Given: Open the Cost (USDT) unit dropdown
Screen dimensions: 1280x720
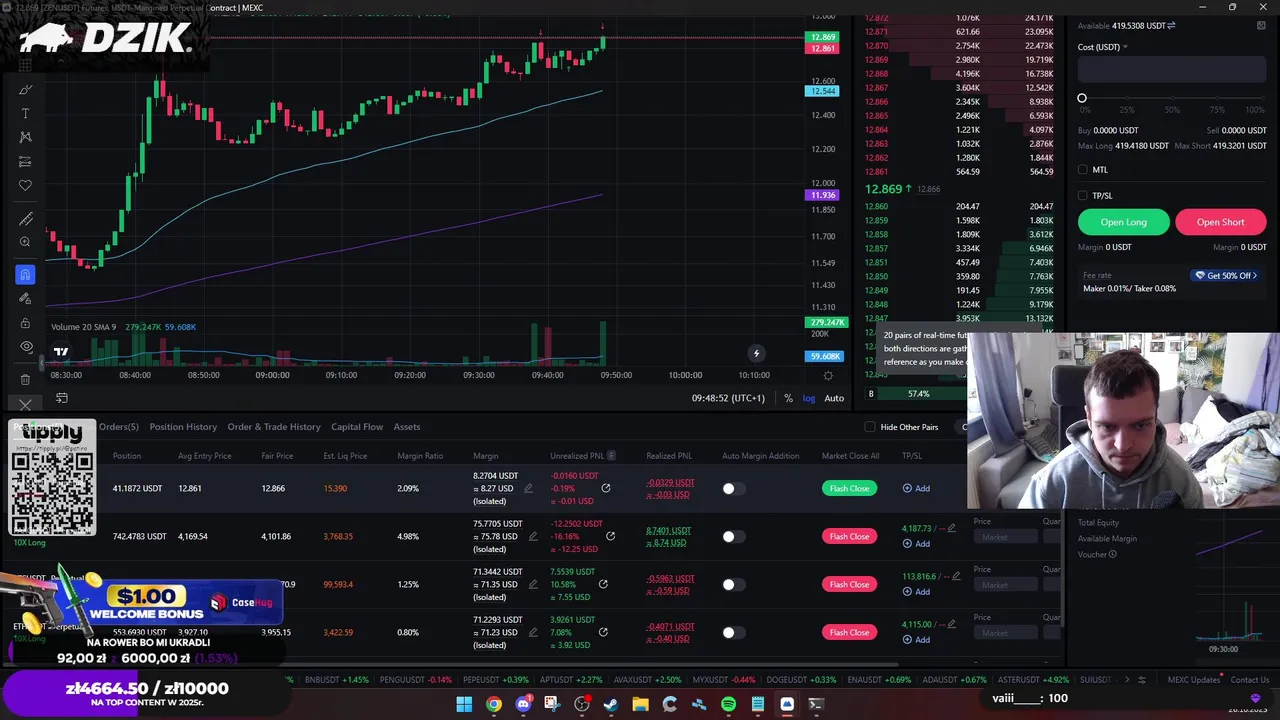Looking at the screenshot, I should click(1103, 47).
